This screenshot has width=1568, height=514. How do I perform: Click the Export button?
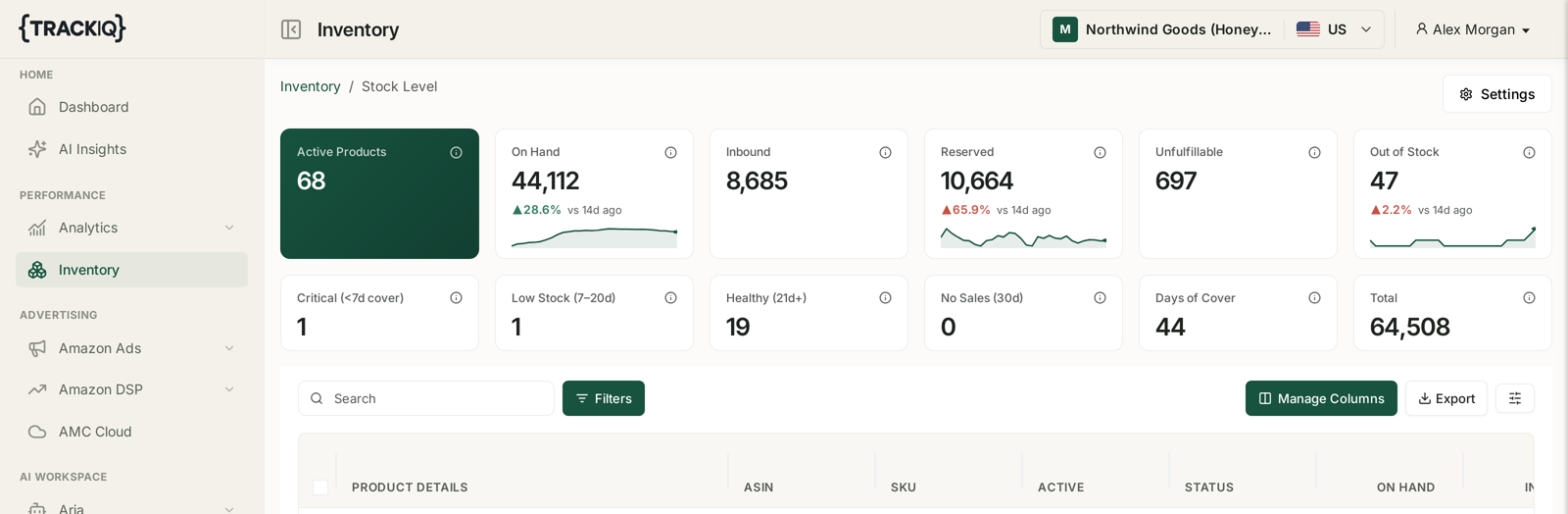pyautogui.click(x=1446, y=398)
